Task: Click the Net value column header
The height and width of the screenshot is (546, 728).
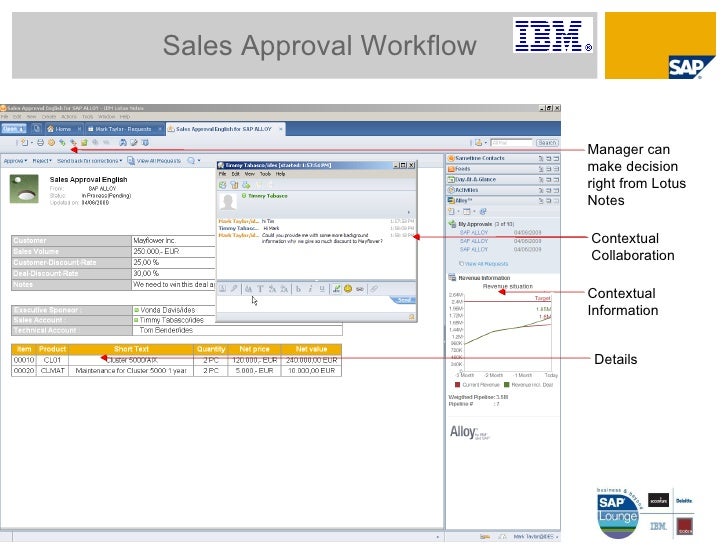Action: coord(311,349)
